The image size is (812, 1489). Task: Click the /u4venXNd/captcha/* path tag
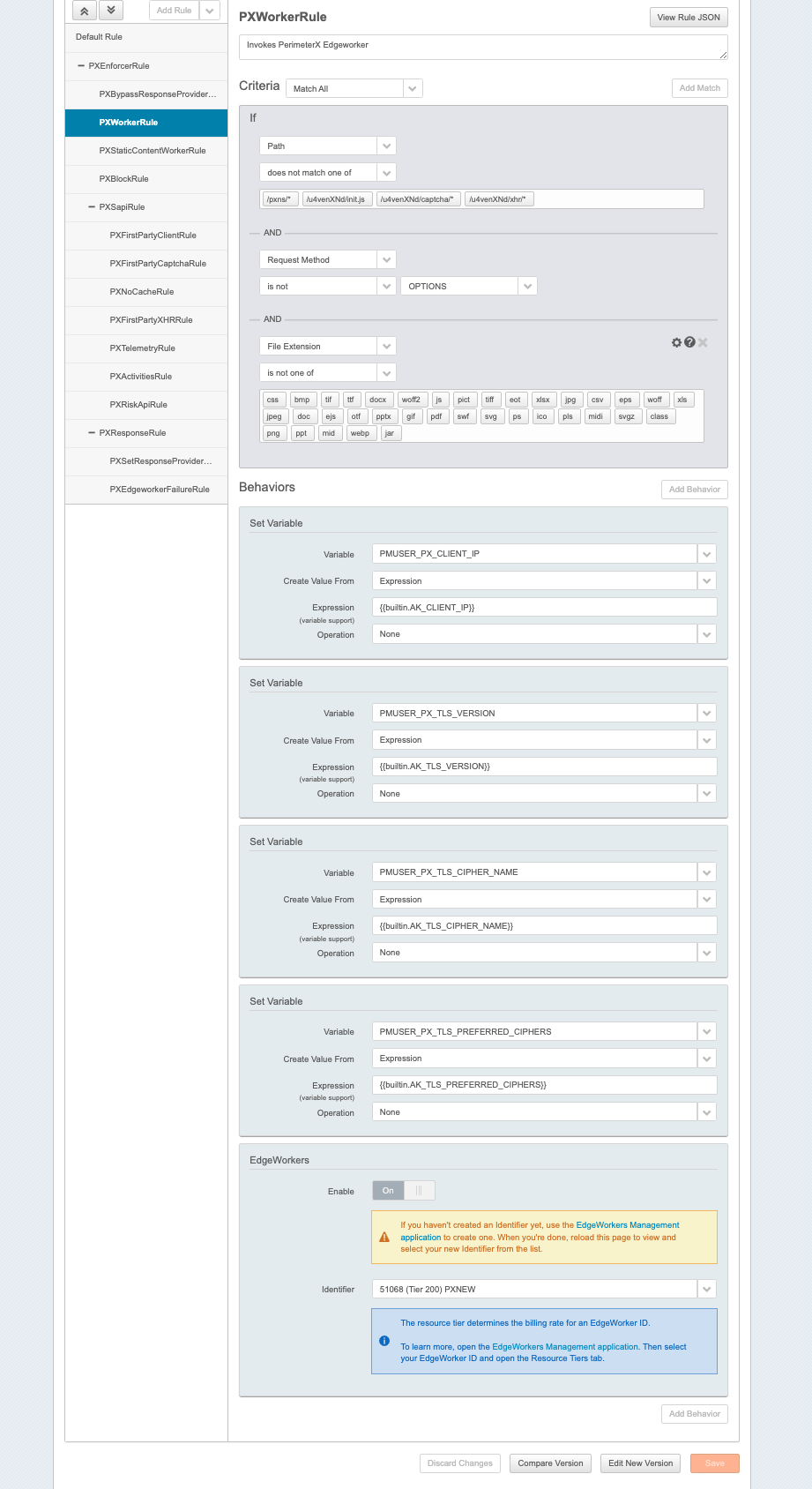[x=419, y=199]
